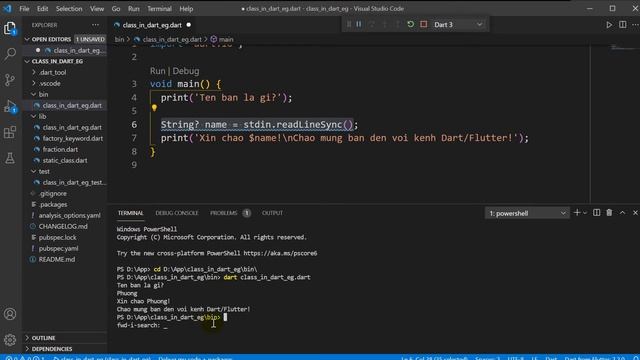Select the class_in_dart_eg.dart editor tab
This screenshot has height=360, width=640.
[152, 25]
